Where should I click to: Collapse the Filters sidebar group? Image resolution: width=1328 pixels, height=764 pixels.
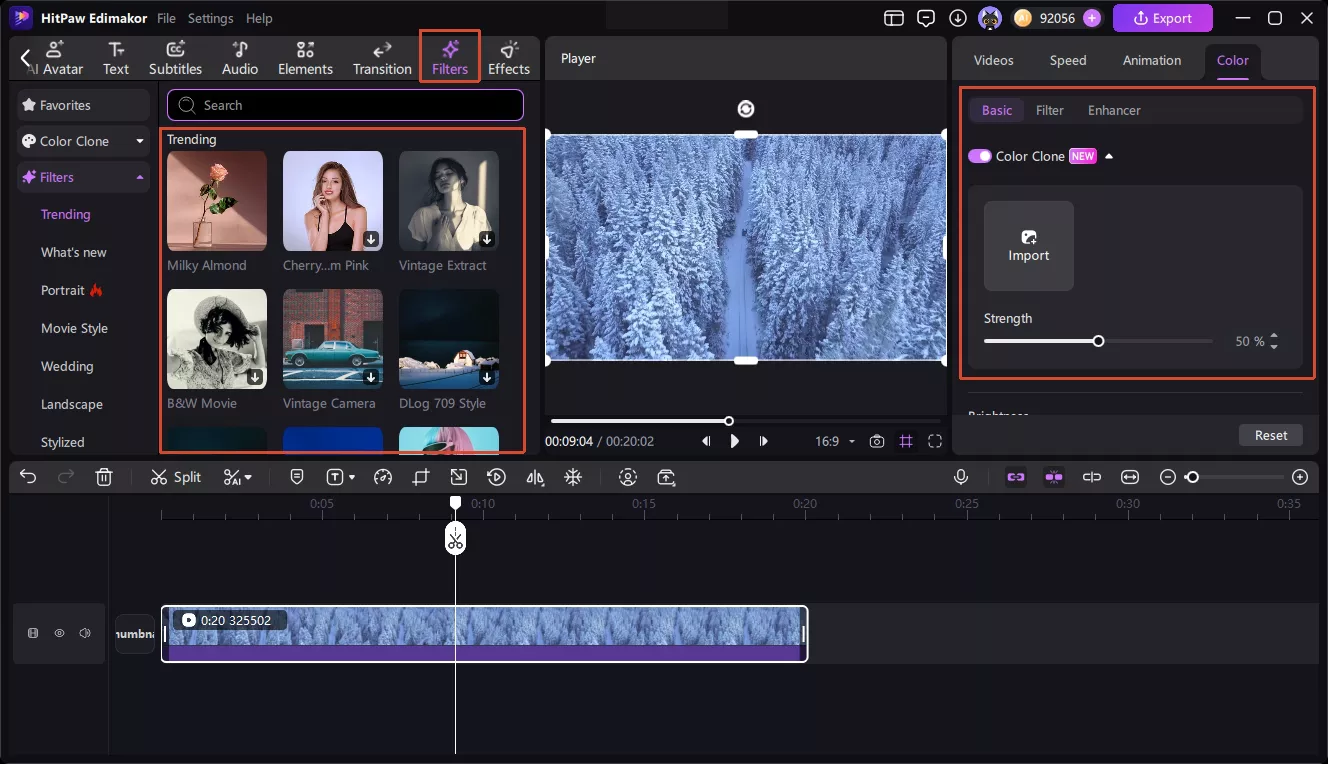coord(139,177)
